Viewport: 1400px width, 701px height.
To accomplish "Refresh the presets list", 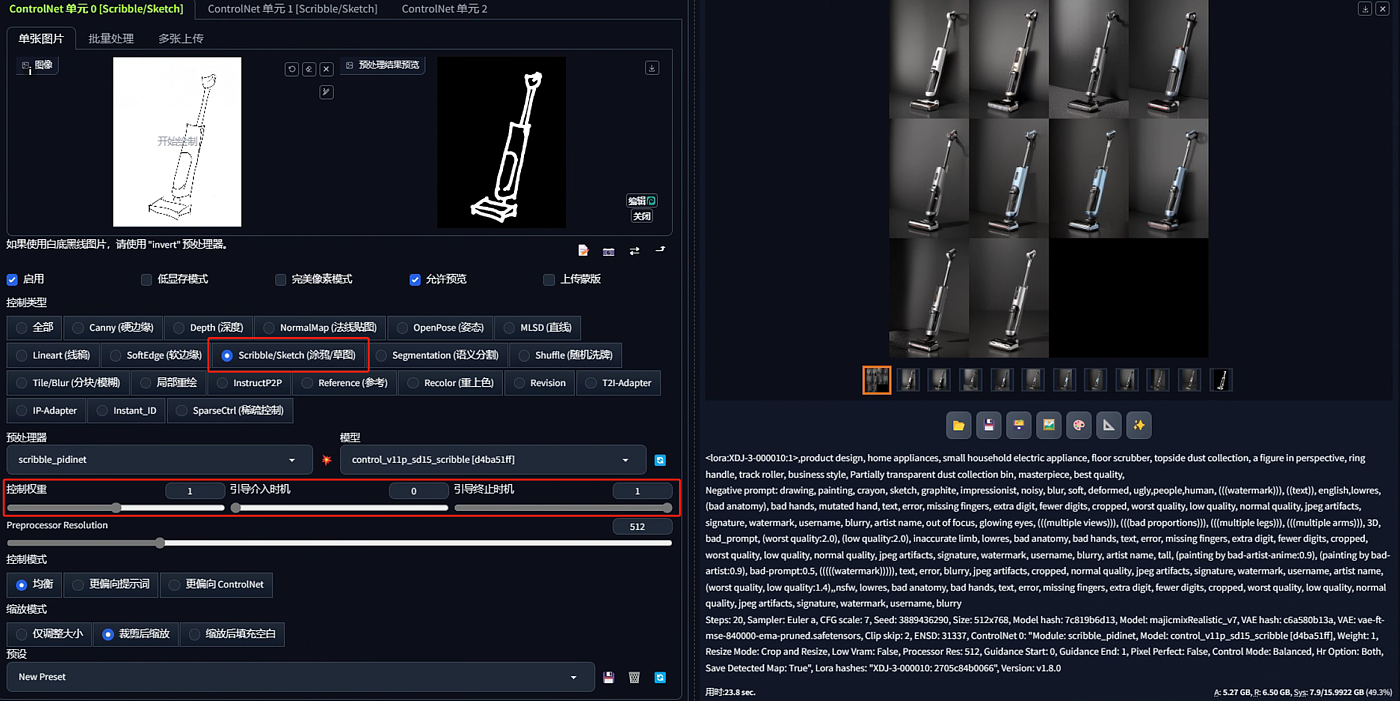I will (x=660, y=677).
